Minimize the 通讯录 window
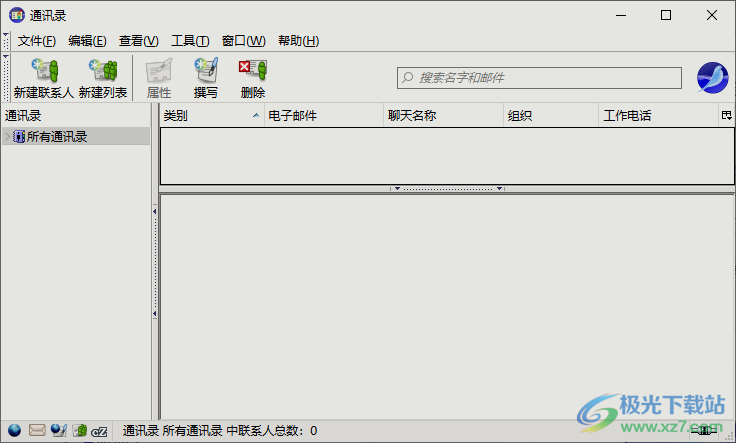This screenshot has height=443, width=736. pyautogui.click(x=621, y=15)
